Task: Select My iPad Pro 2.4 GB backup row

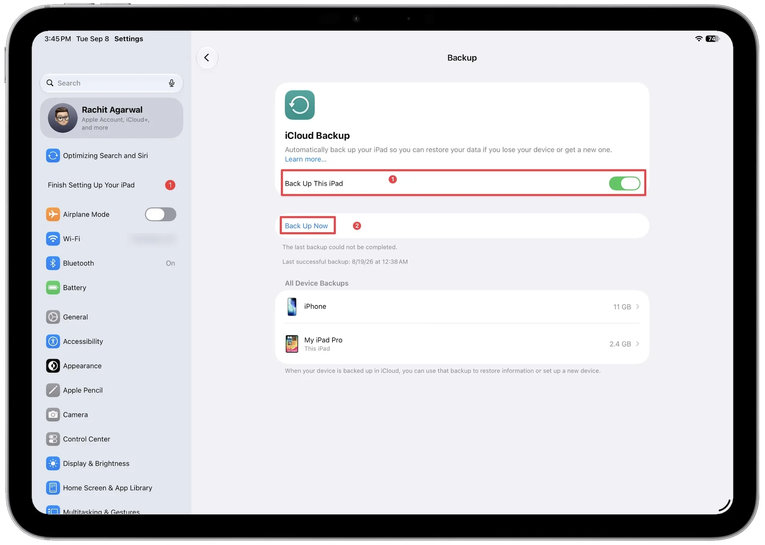Action: click(462, 344)
